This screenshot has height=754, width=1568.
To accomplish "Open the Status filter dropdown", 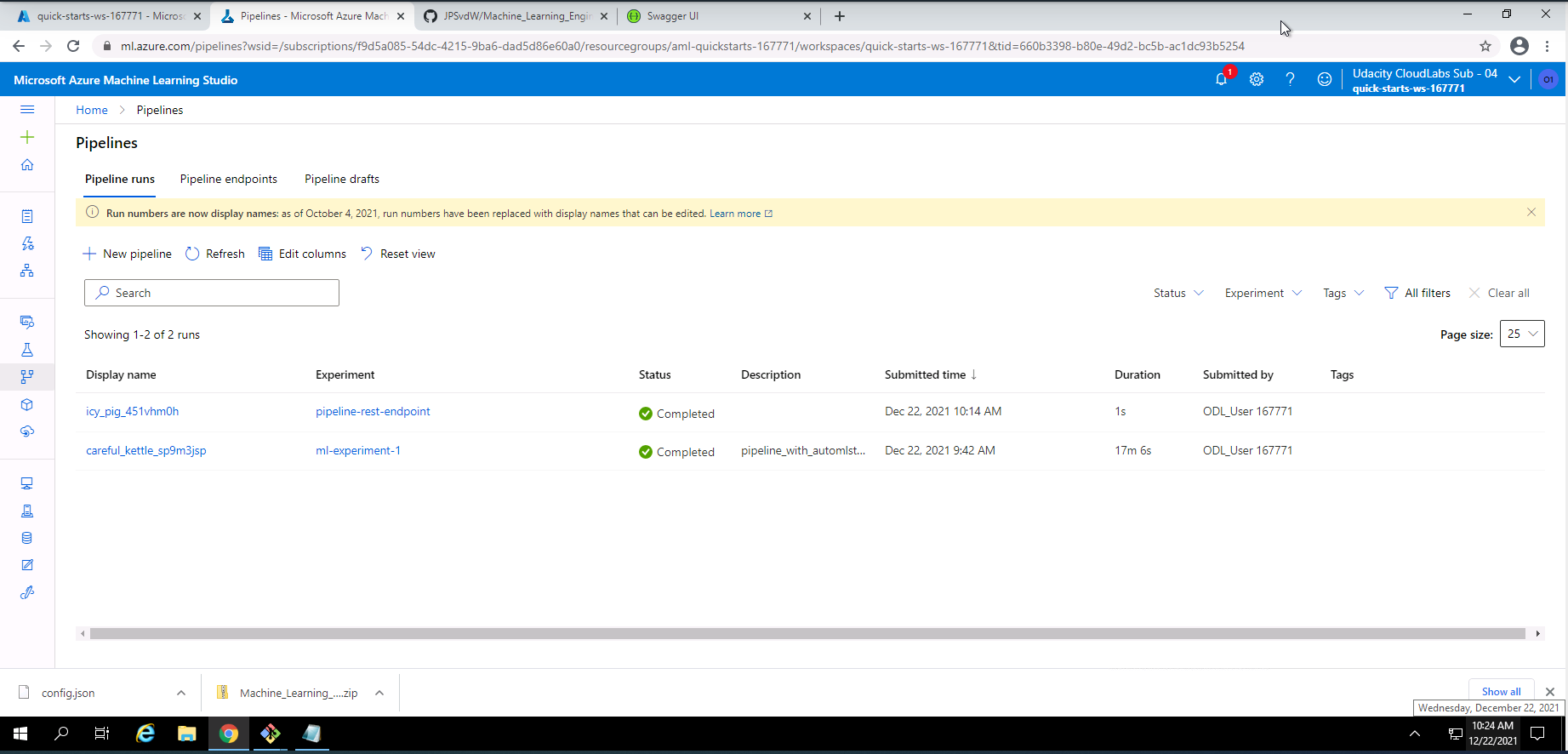I will point(1178,293).
